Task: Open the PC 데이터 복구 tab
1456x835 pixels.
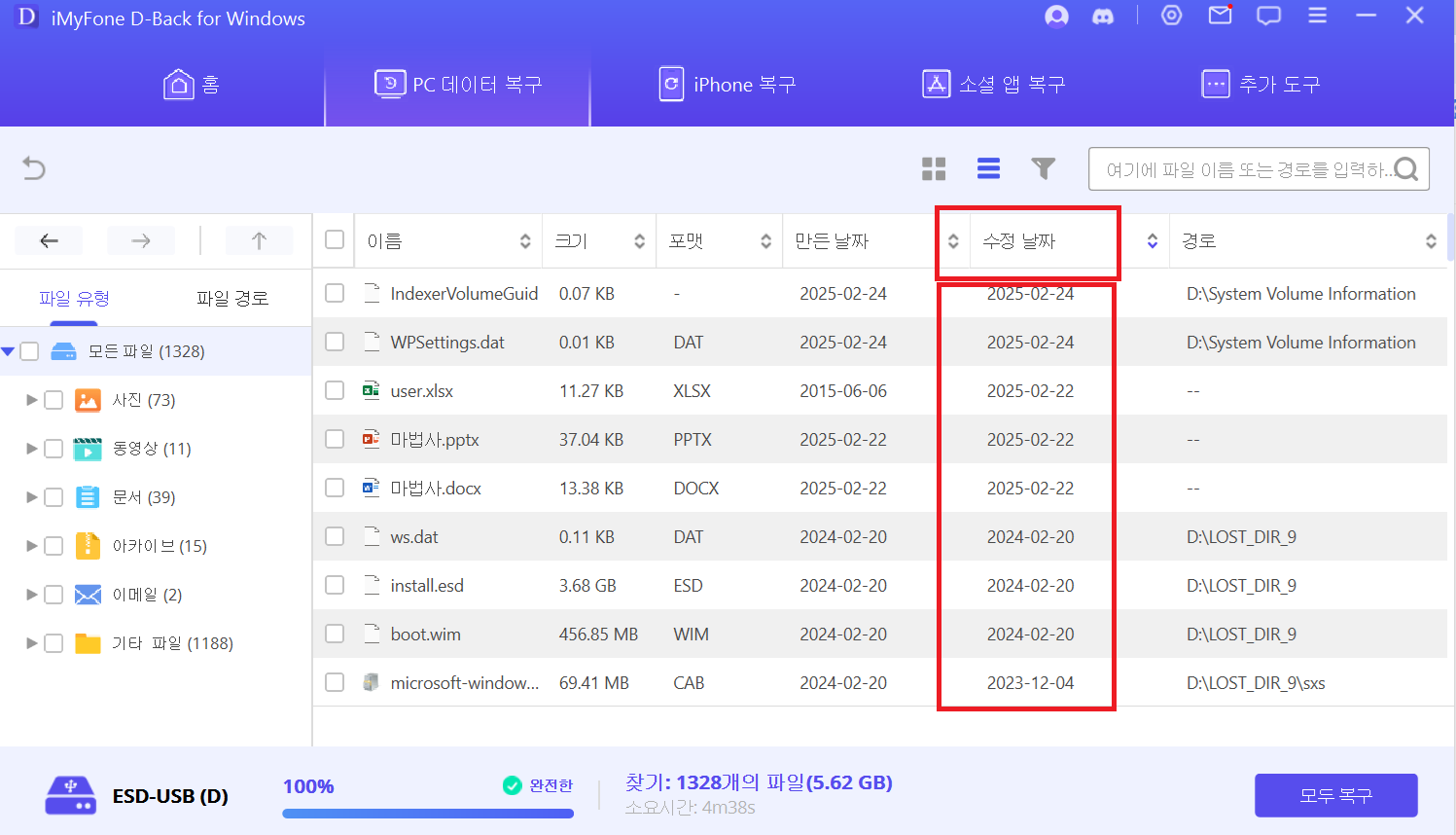Action: click(x=458, y=85)
